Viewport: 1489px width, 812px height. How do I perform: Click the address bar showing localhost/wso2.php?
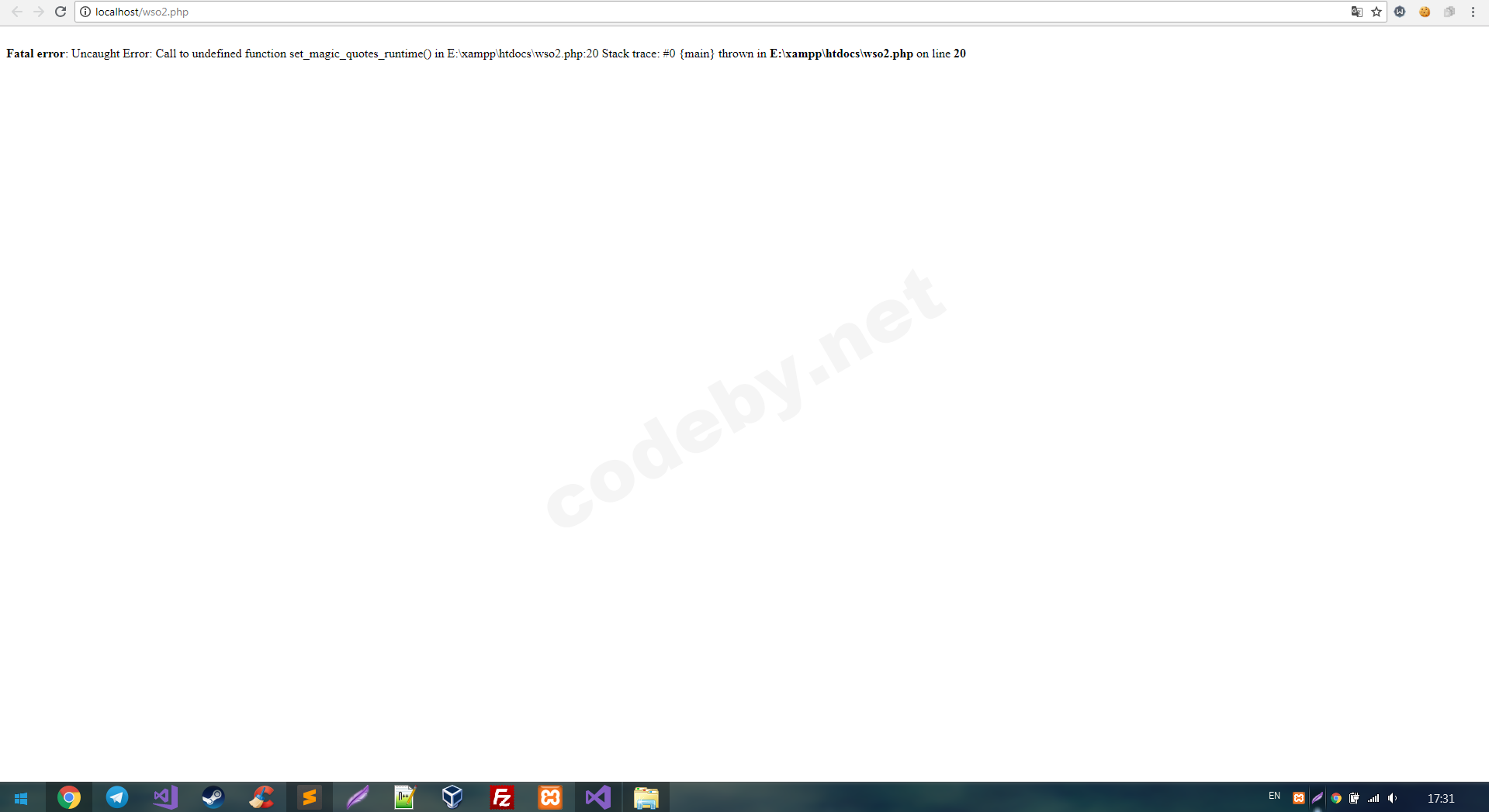coord(730,12)
